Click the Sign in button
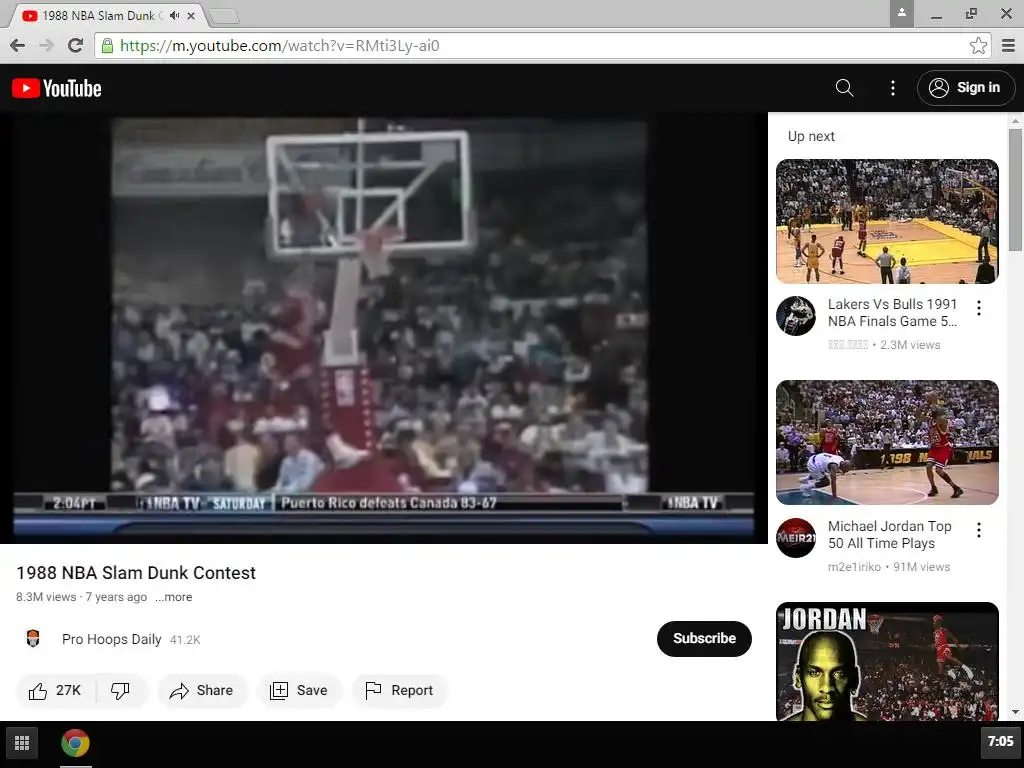Image resolution: width=1024 pixels, height=768 pixels. click(x=965, y=88)
